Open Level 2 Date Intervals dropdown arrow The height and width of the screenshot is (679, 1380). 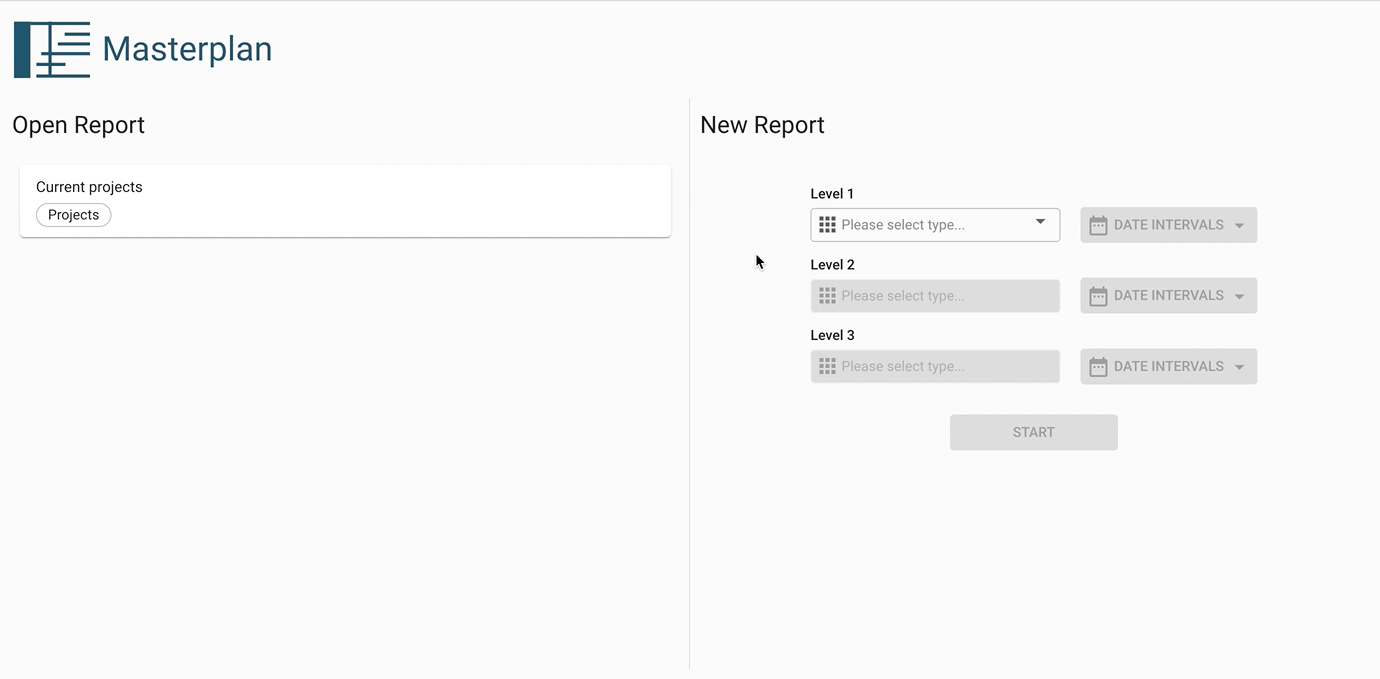(1239, 297)
